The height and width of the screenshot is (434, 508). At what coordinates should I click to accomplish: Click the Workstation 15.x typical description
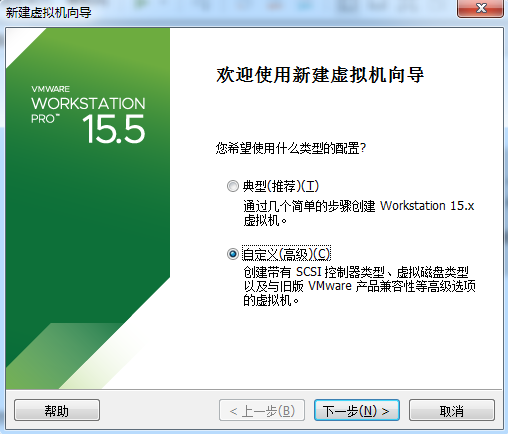359,213
